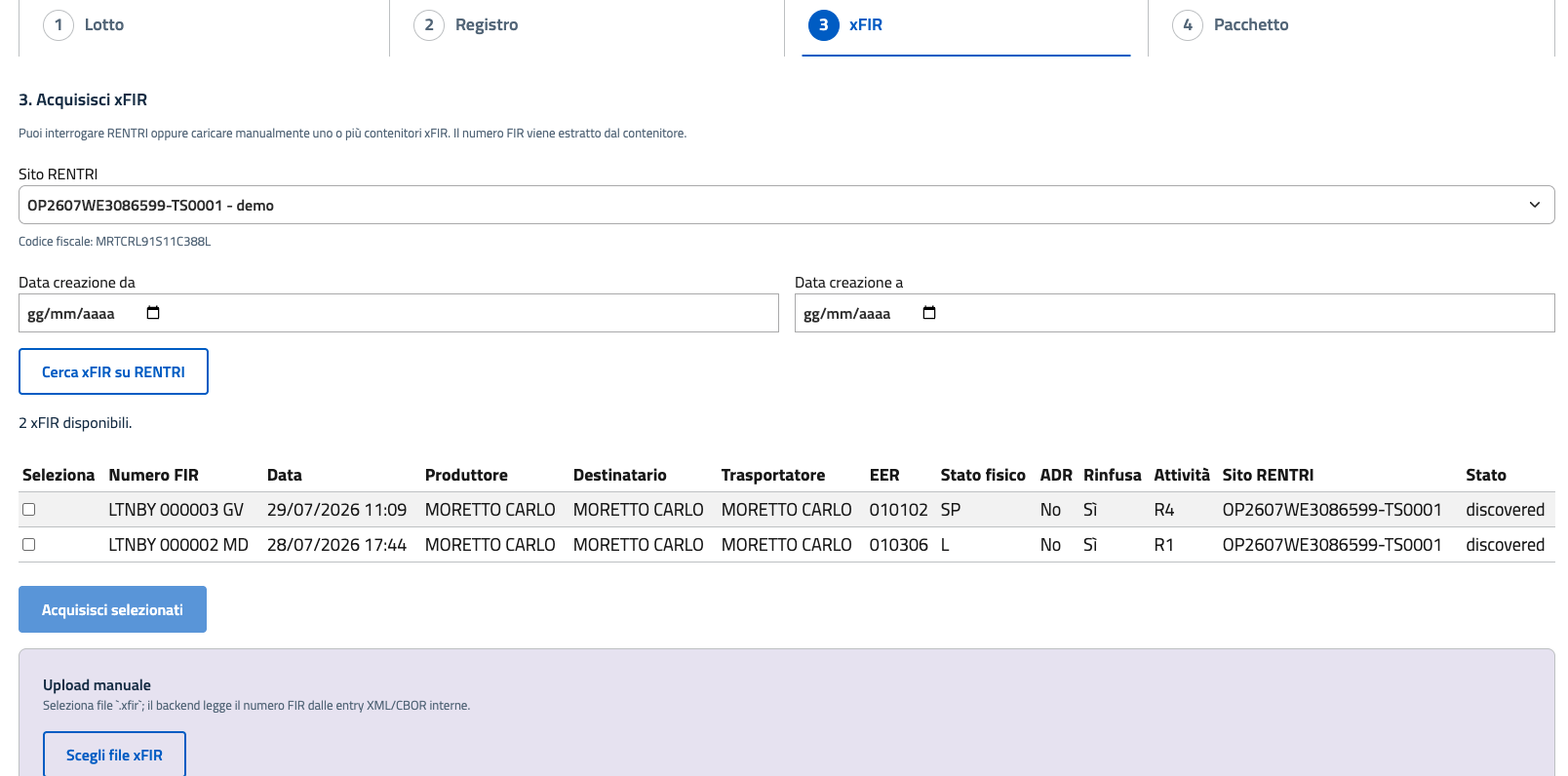Click the Sito RENTRI chevron arrow
Viewport: 1568px width, 776px height.
click(1534, 205)
